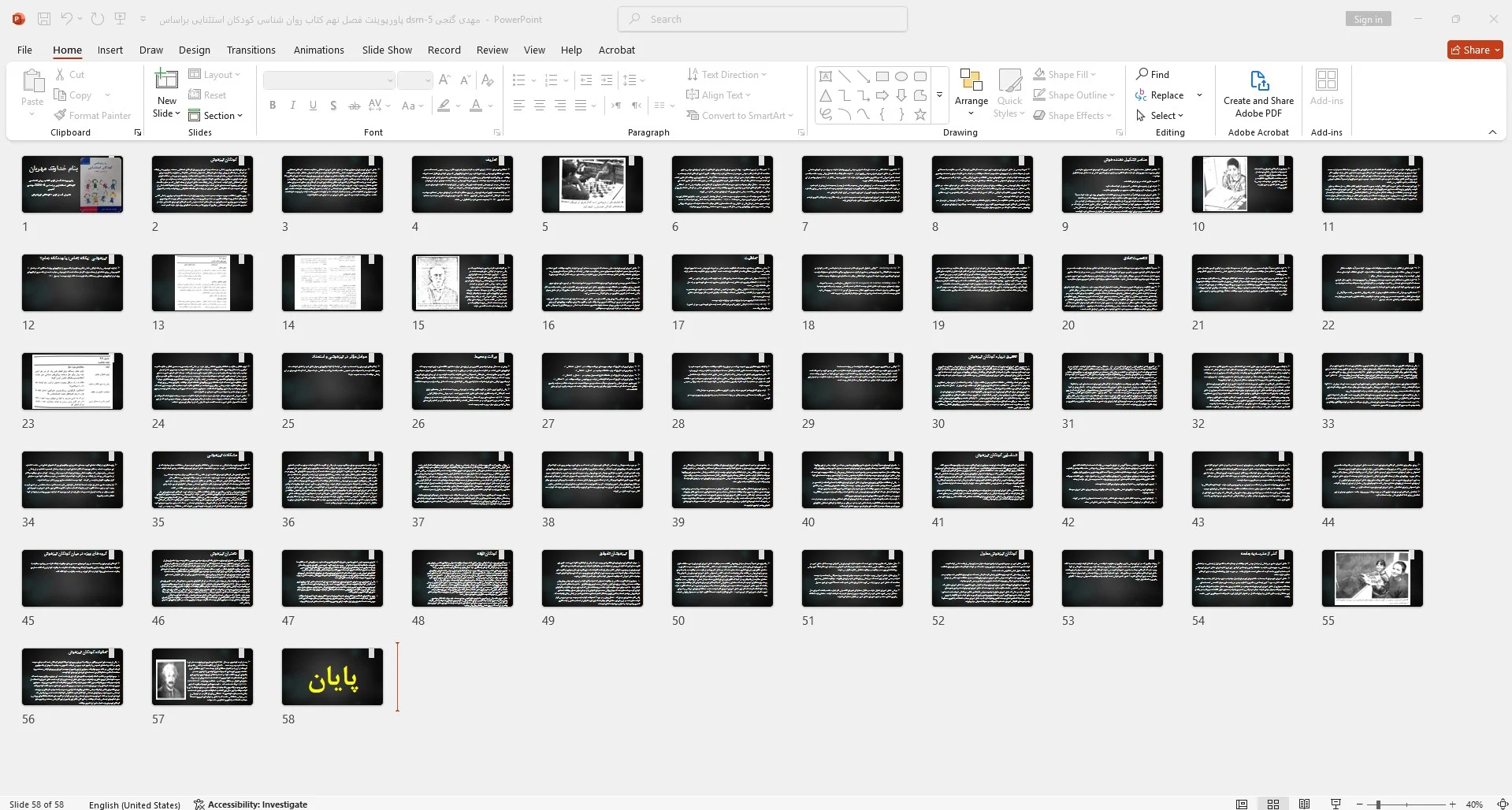Open Shape Fill dropdown
This screenshot has width=1512, height=810.
pyautogui.click(x=1064, y=75)
